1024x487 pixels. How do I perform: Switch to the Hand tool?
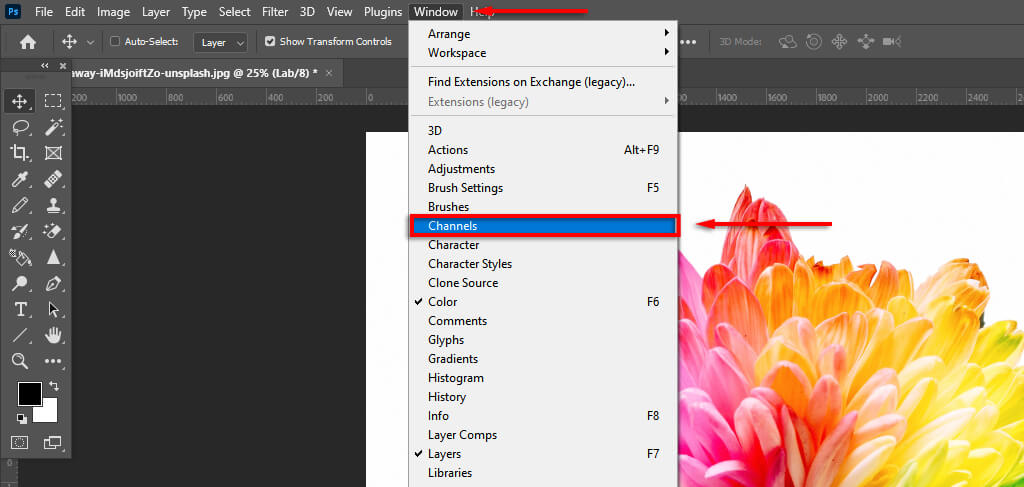click(x=54, y=335)
